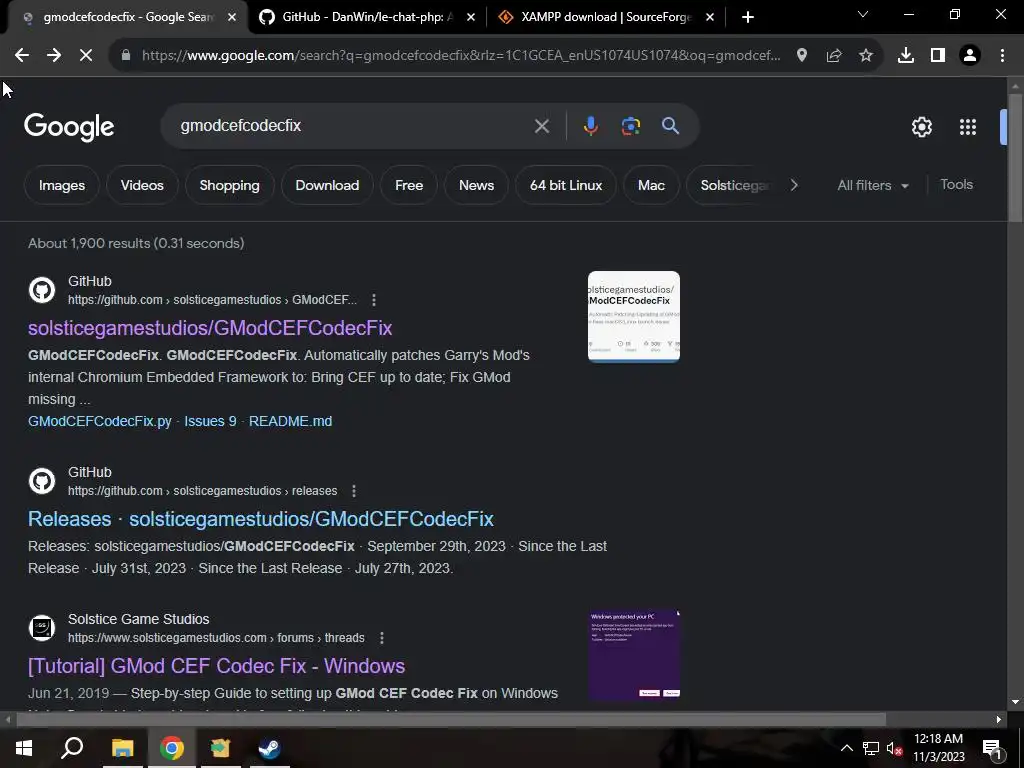Screen dimensions: 1024x768
Task: Open Chrome downloads icon
Action: [906, 56]
